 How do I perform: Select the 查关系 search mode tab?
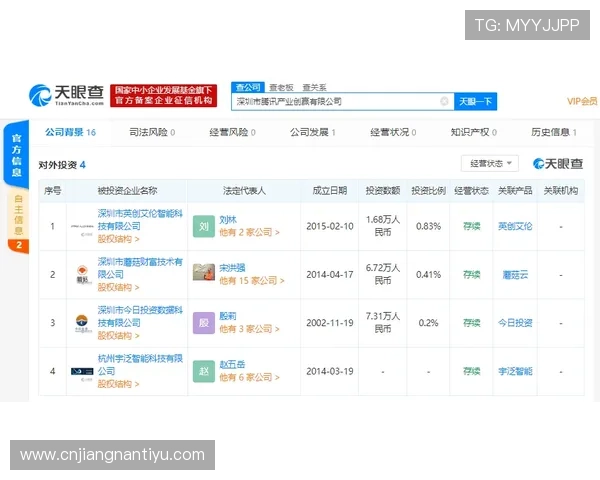tap(314, 88)
